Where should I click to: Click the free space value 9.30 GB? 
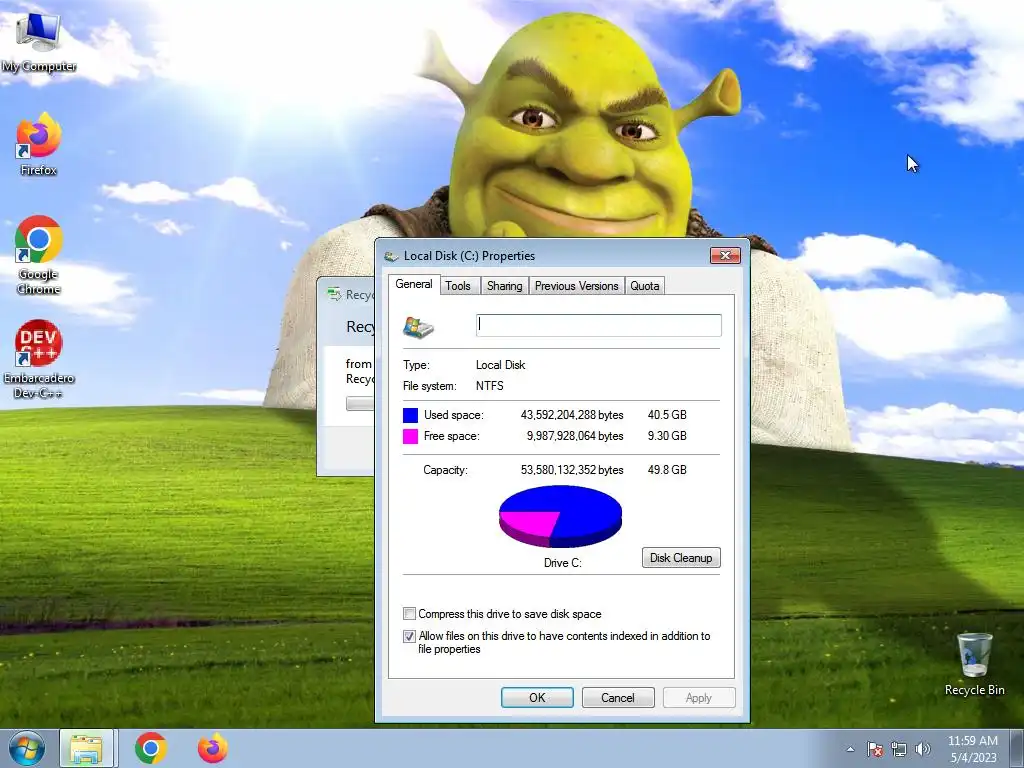coord(667,436)
